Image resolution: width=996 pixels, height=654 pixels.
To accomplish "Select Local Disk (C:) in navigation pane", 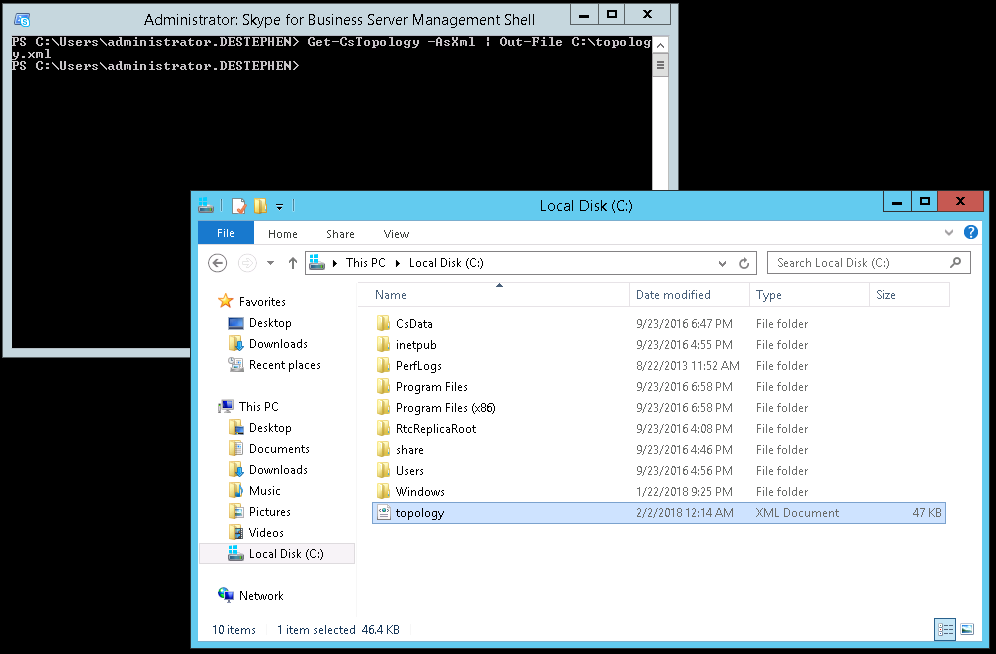I will coord(277,554).
